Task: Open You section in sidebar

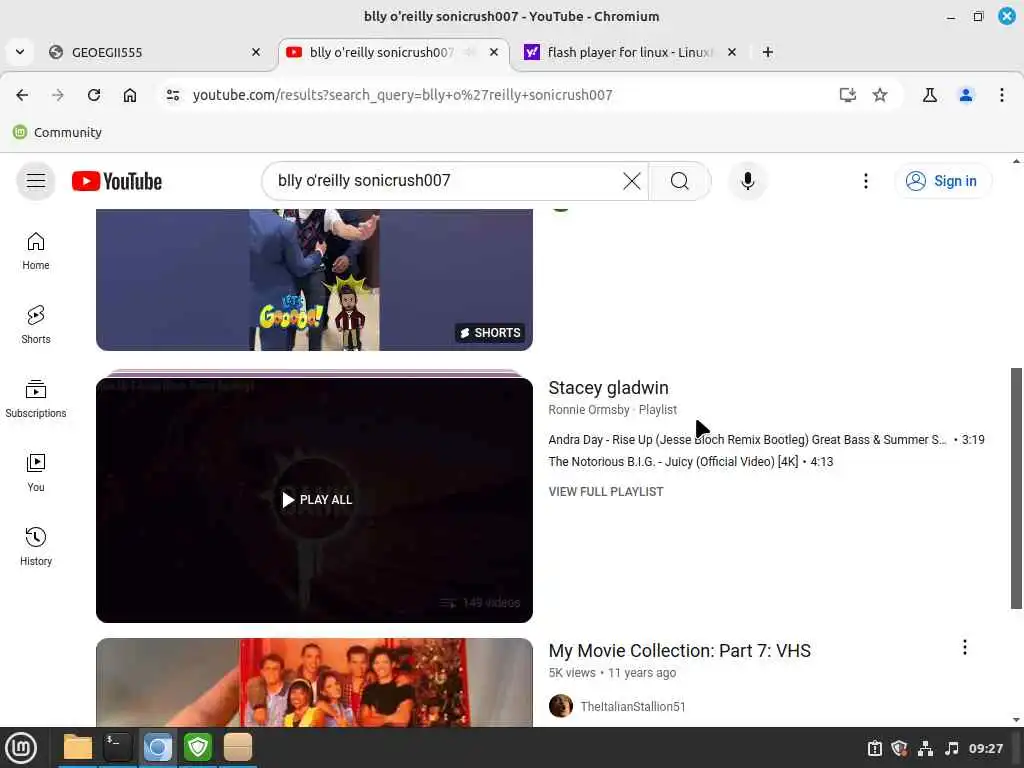Action: [36, 473]
